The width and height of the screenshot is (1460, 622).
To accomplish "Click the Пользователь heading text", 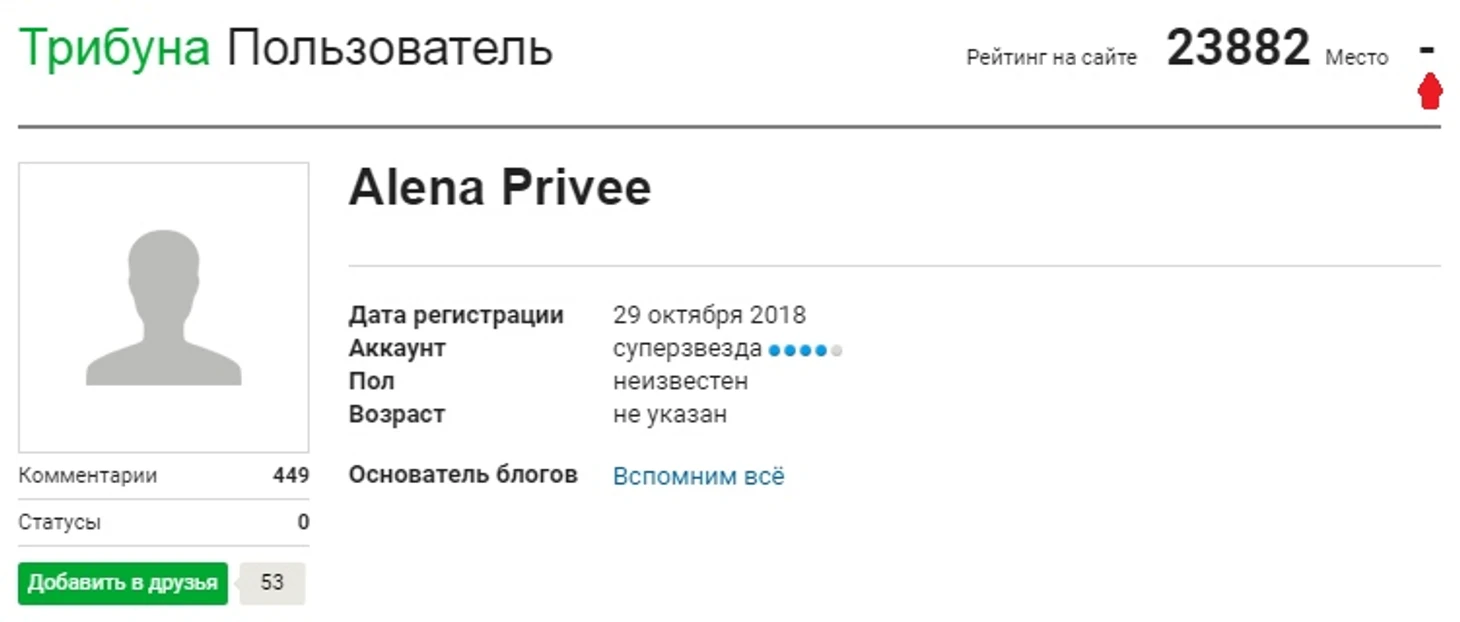I will (389, 47).
